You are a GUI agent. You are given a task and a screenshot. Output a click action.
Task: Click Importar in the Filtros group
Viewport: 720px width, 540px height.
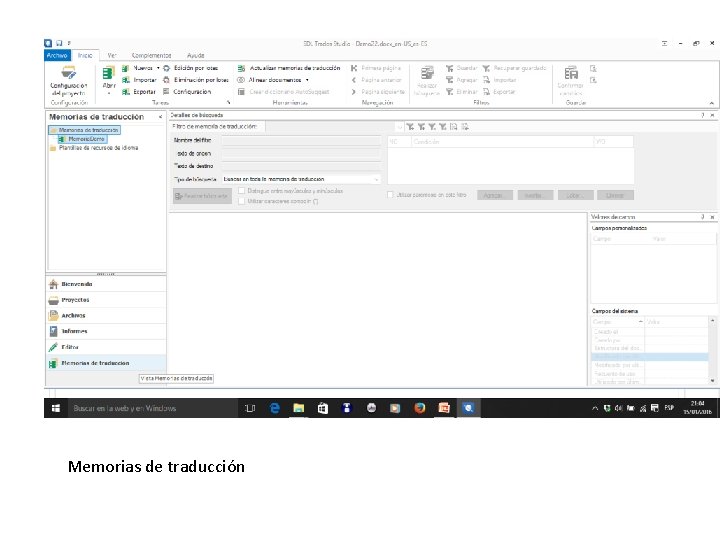pos(500,80)
